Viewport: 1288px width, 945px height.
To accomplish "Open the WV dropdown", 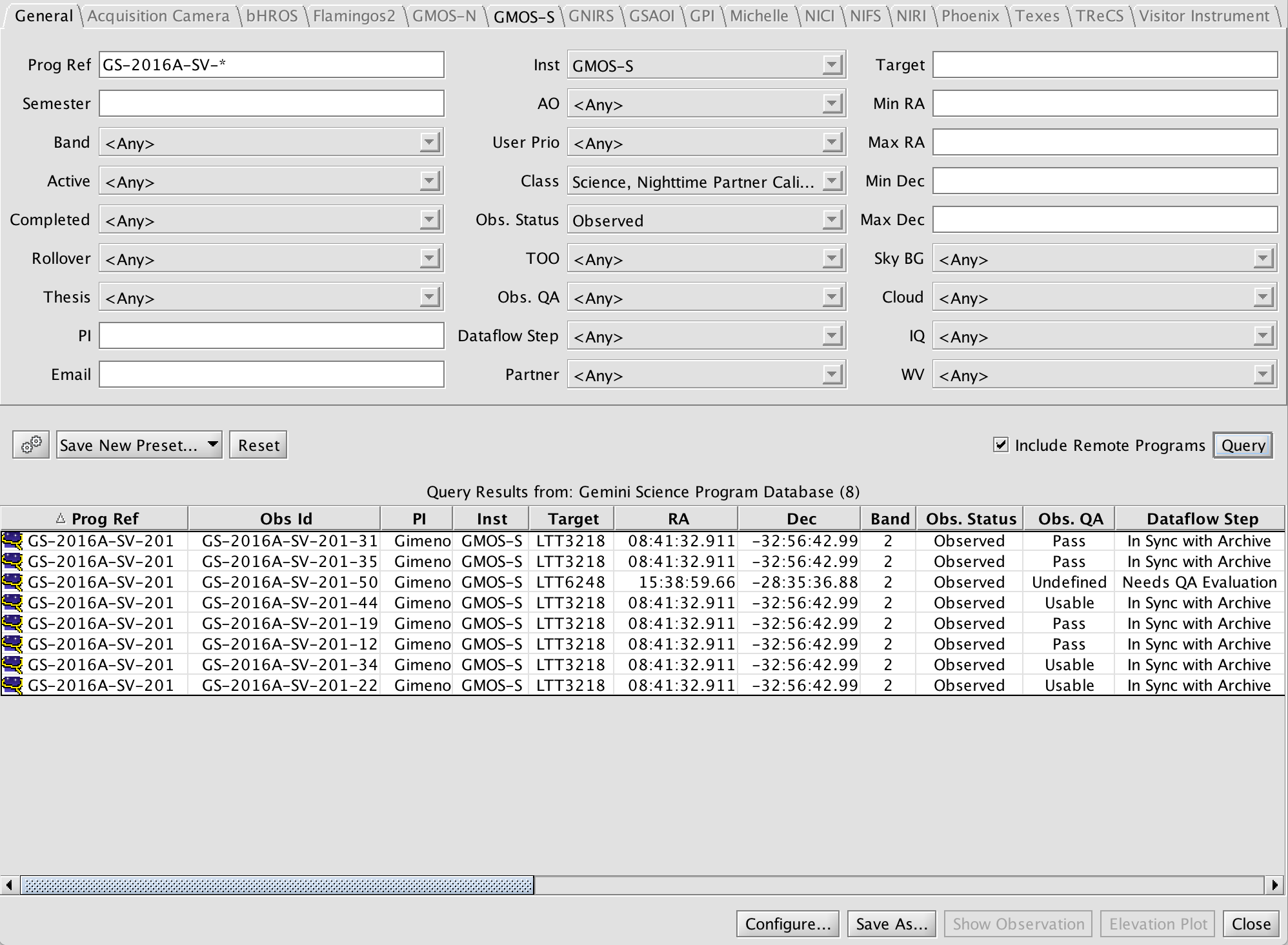I will click(x=1105, y=375).
